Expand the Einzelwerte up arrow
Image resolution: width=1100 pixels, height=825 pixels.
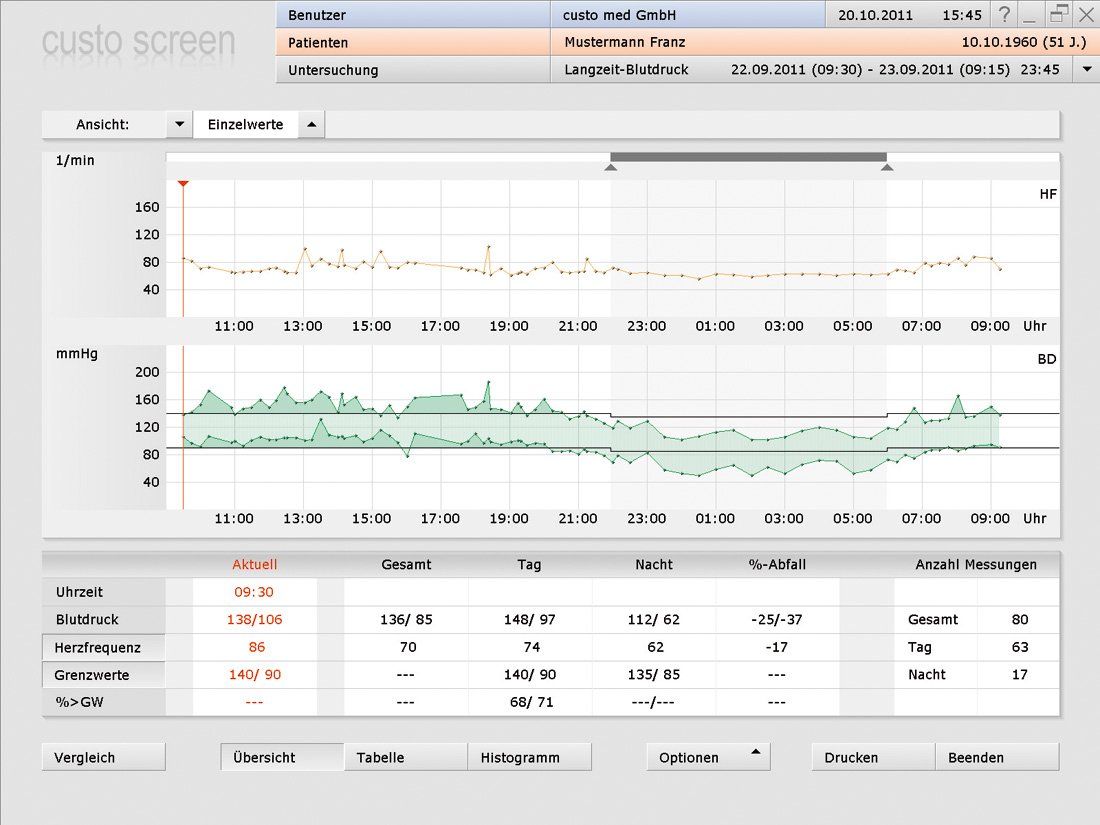tap(311, 125)
